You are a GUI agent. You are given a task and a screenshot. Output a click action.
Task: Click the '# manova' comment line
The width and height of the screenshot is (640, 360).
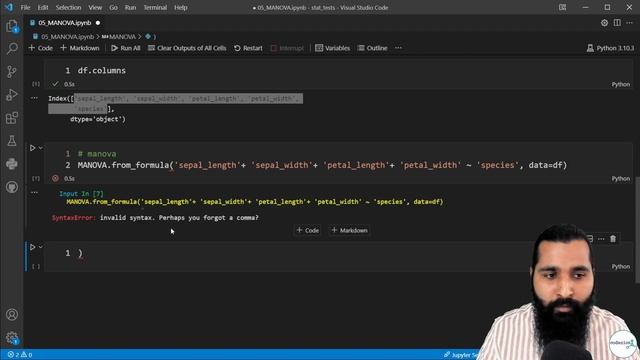tap(97, 154)
